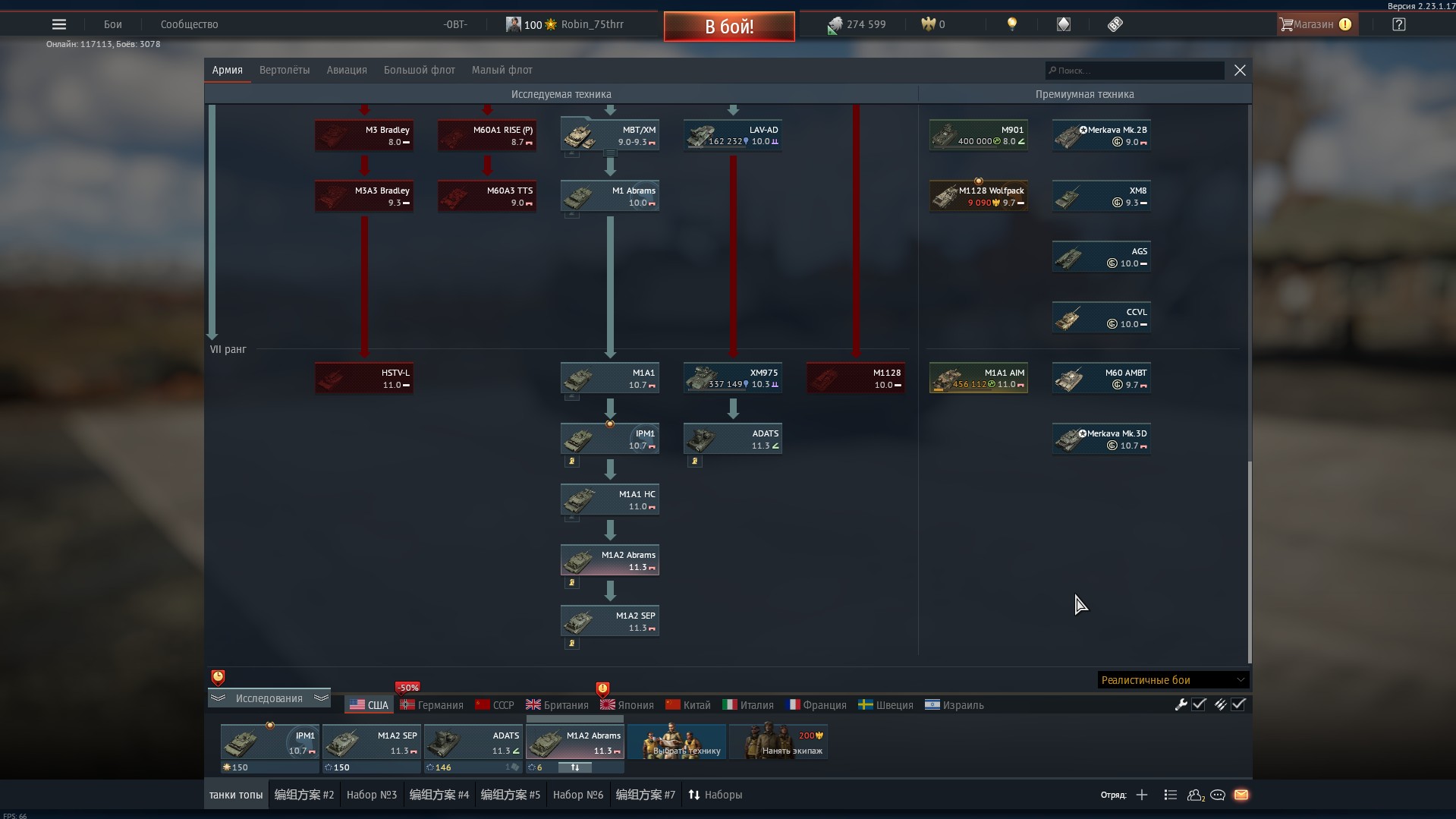Switch to the Большой флот tab

(420, 70)
